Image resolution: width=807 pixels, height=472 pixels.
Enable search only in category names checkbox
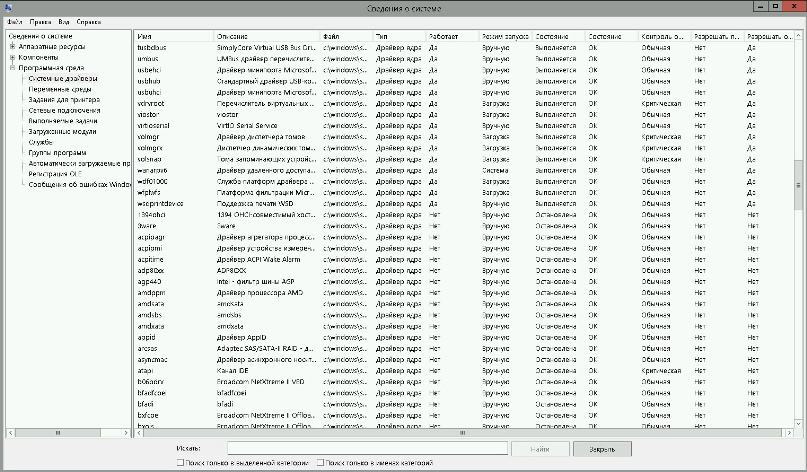click(320, 463)
